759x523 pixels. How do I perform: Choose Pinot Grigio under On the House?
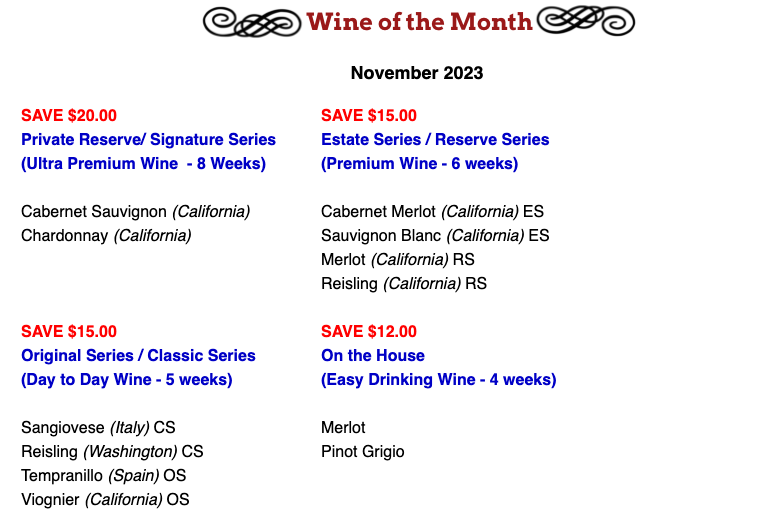pyautogui.click(x=363, y=452)
